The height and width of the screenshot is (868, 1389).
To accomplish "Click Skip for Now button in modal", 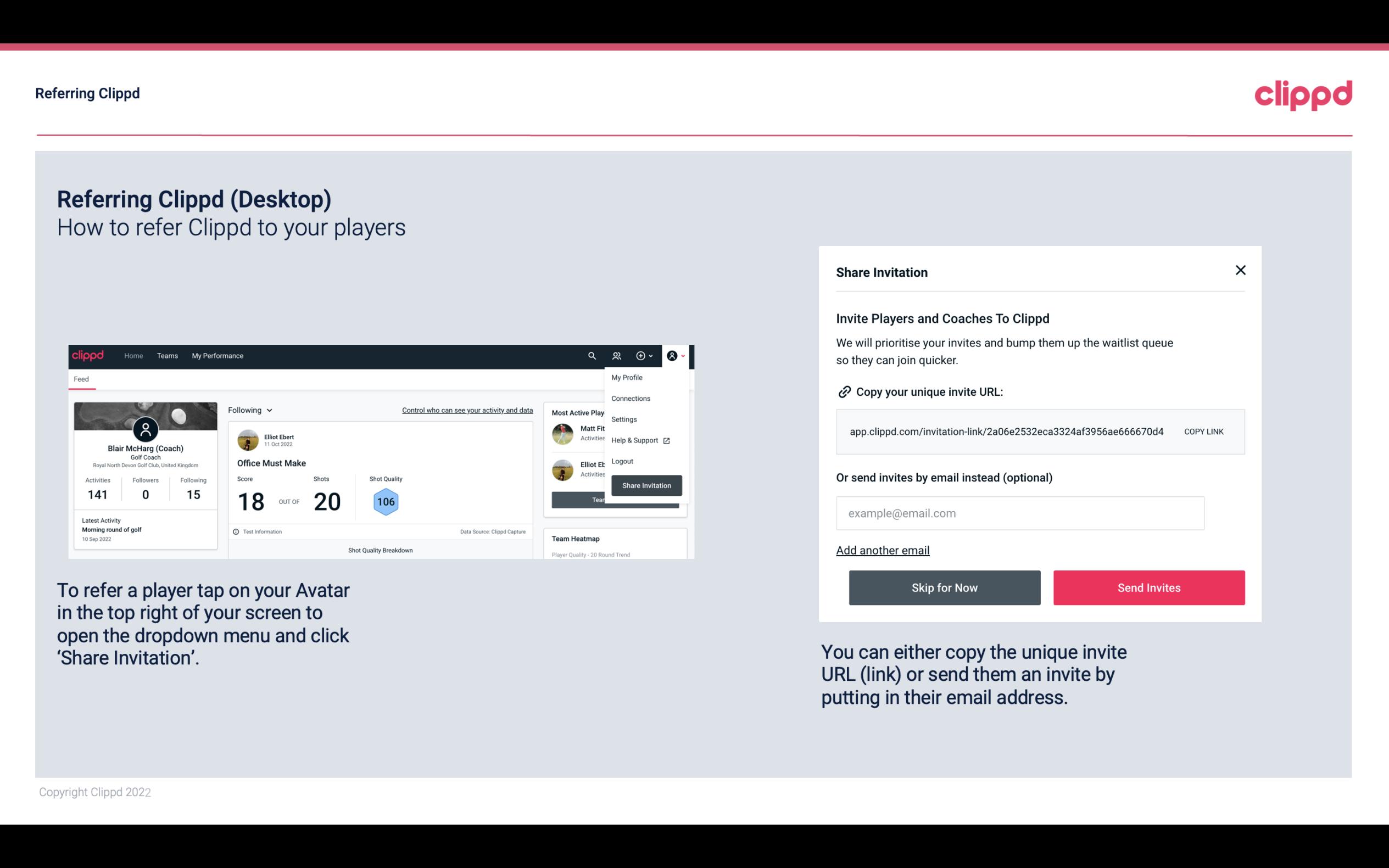I will click(x=944, y=588).
